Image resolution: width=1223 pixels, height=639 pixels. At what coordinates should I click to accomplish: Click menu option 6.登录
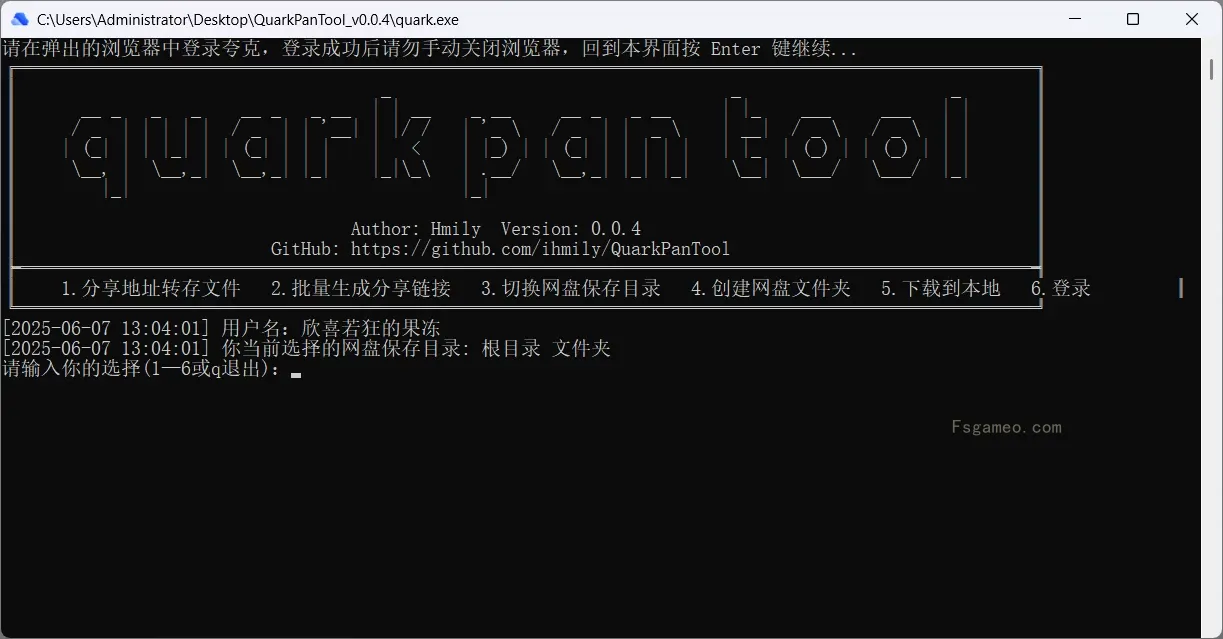1061,289
